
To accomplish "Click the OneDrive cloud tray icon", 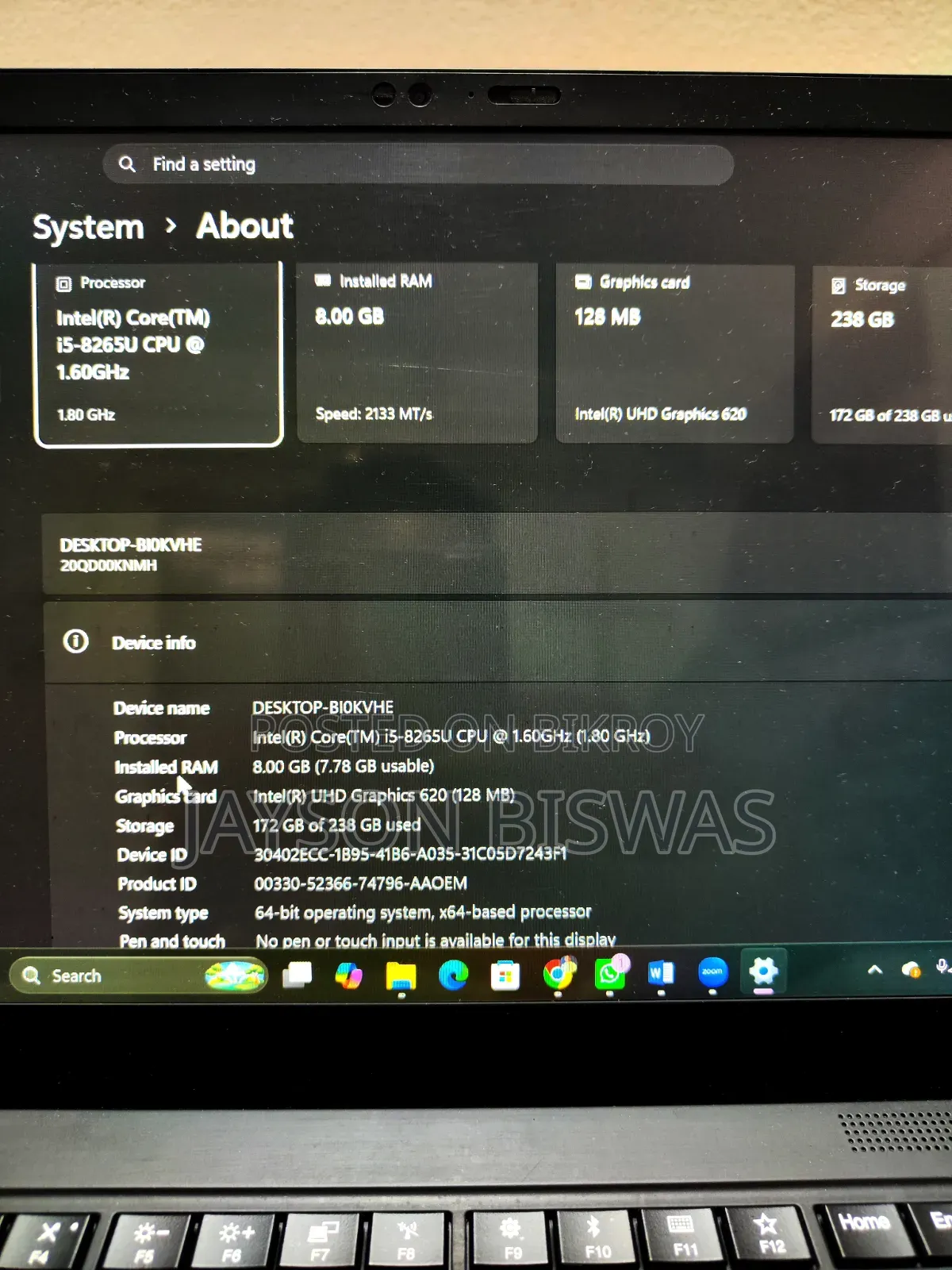I will point(911,969).
